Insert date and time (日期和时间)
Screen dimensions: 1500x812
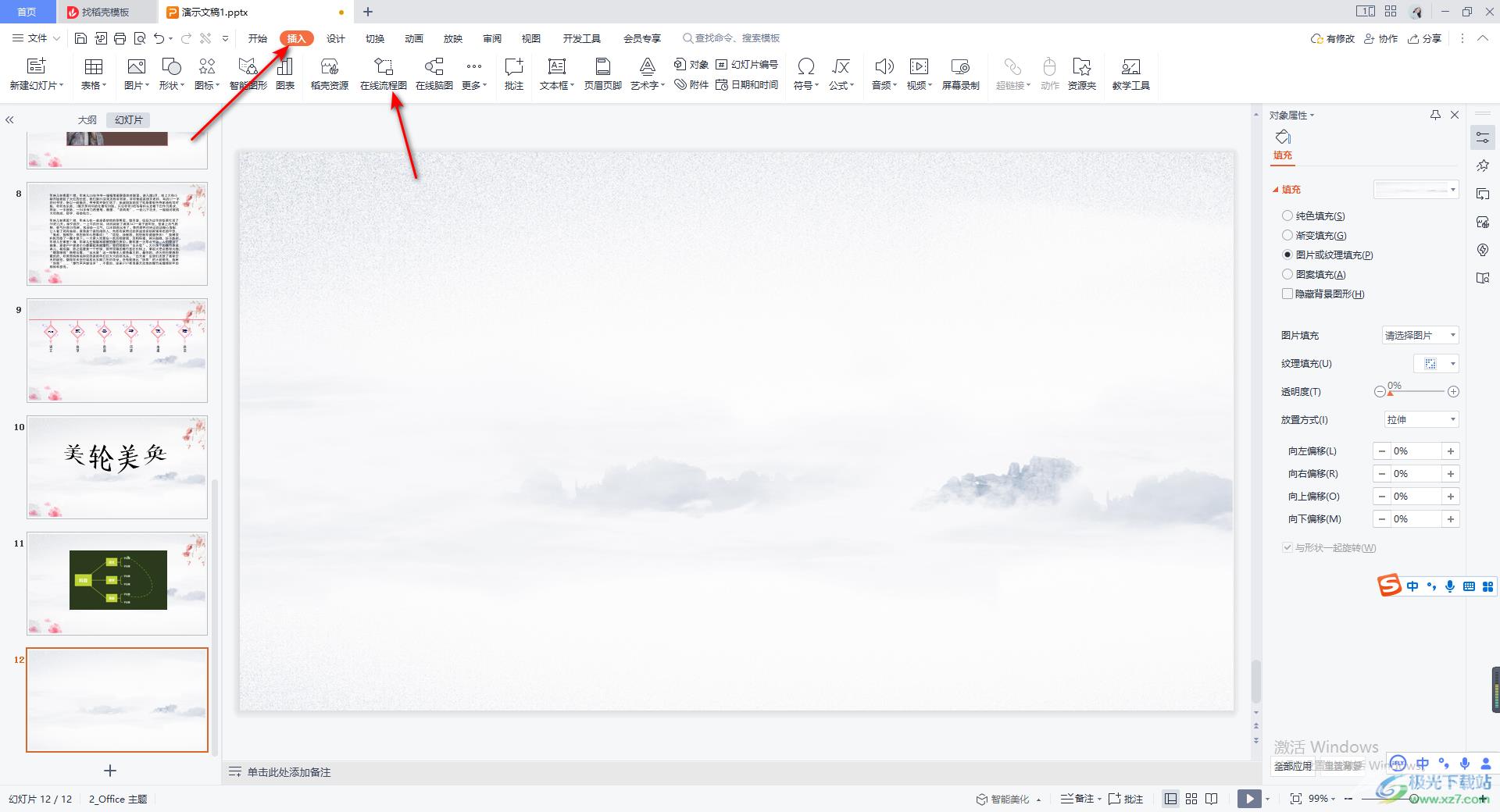(x=747, y=84)
